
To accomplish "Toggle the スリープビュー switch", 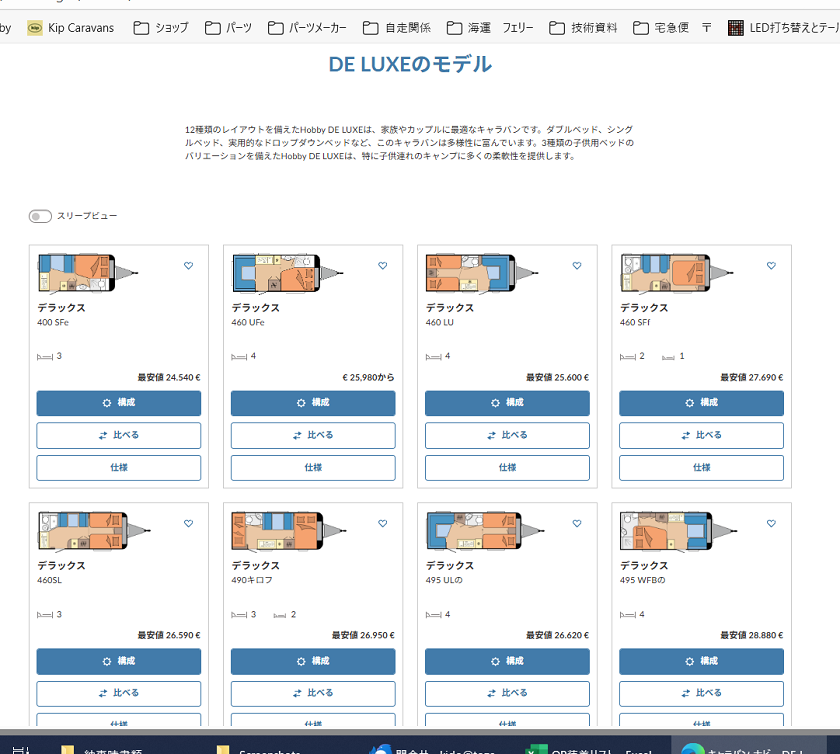I will pos(40,216).
